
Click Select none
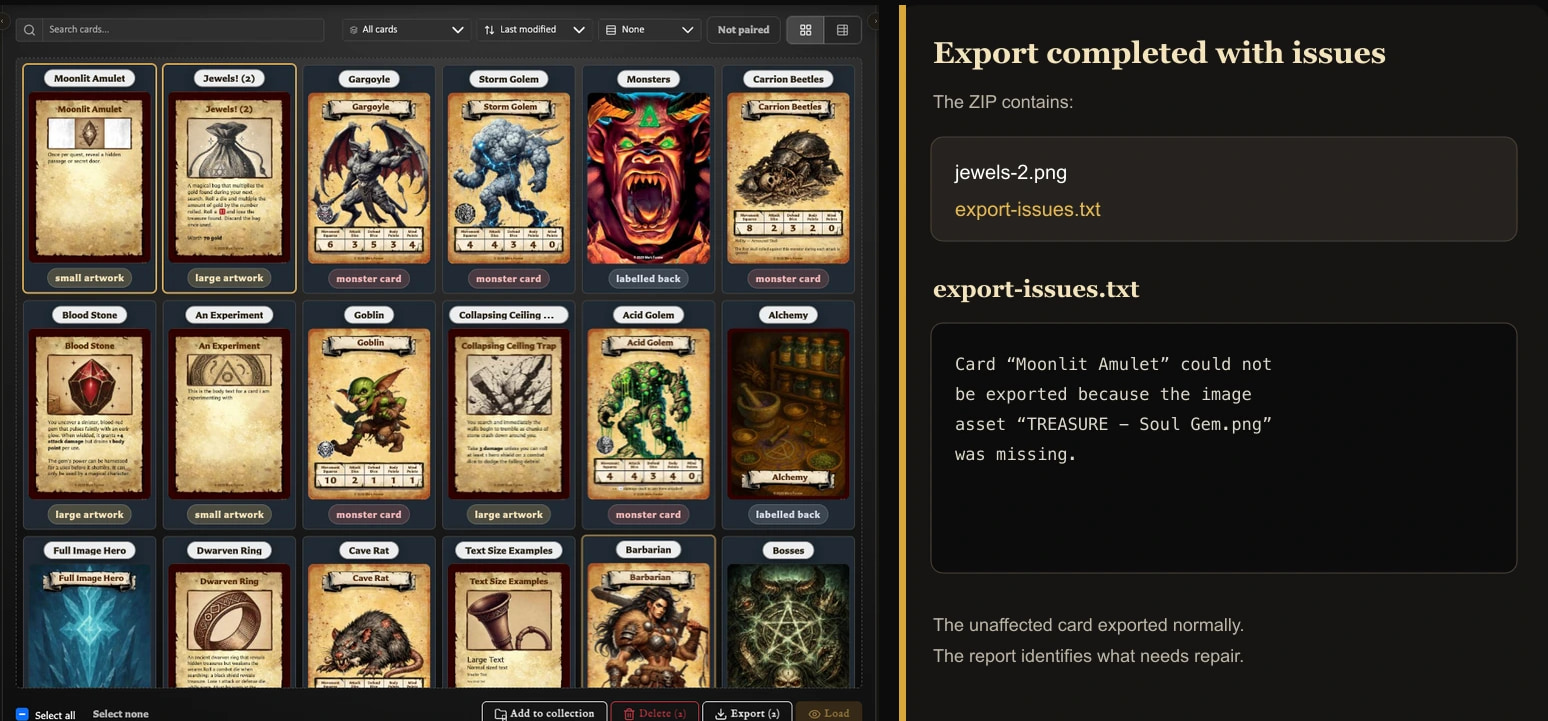[x=120, y=714]
